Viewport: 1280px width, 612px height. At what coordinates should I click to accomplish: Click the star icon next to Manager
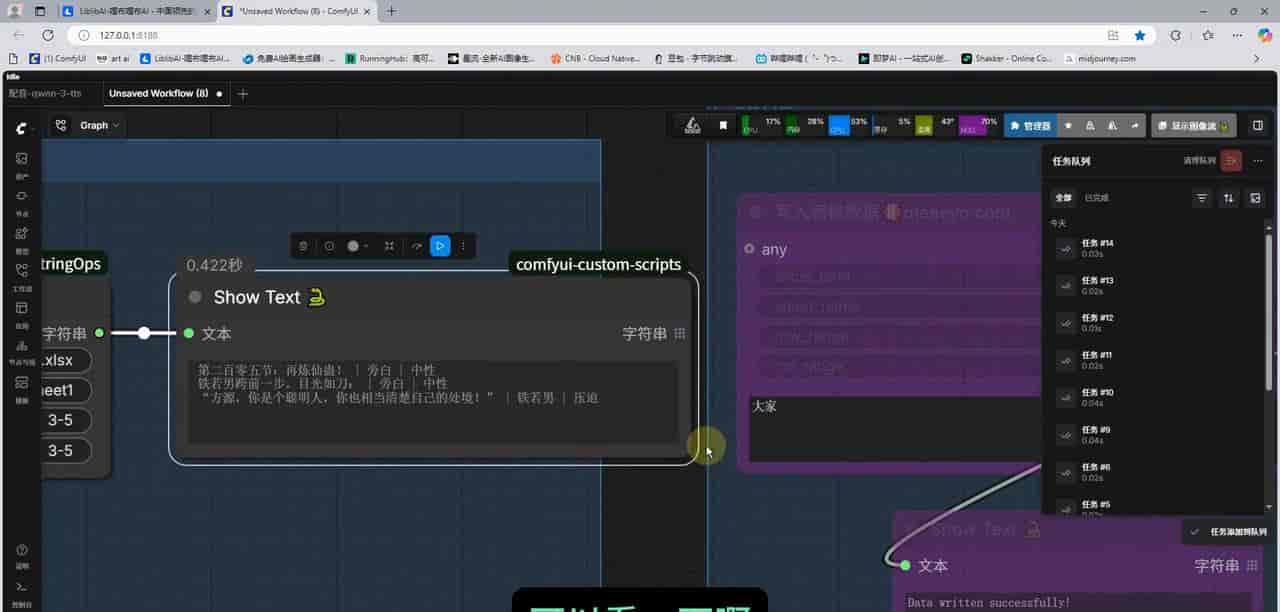click(x=1068, y=126)
